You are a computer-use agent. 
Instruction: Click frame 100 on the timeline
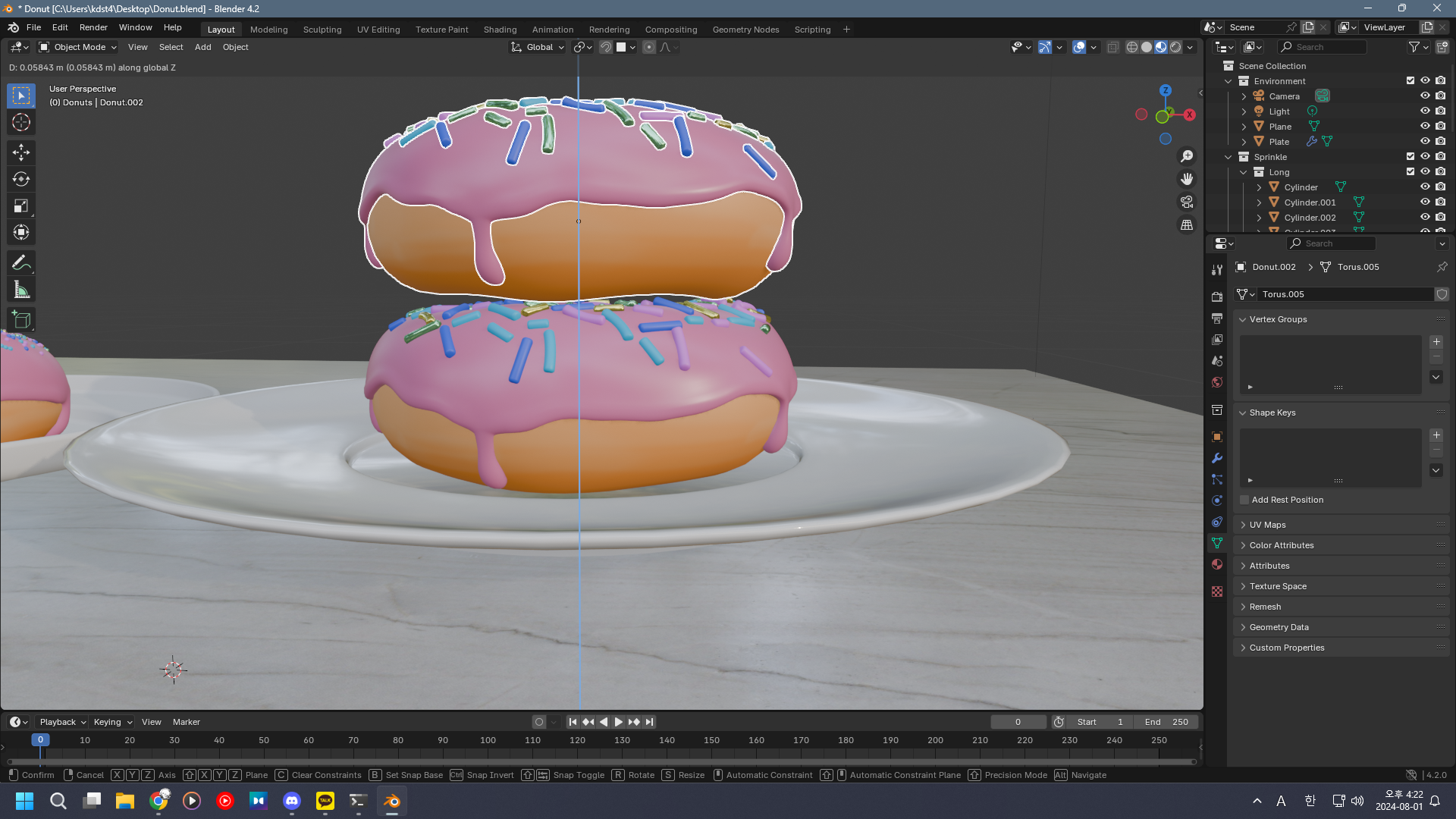(x=488, y=740)
